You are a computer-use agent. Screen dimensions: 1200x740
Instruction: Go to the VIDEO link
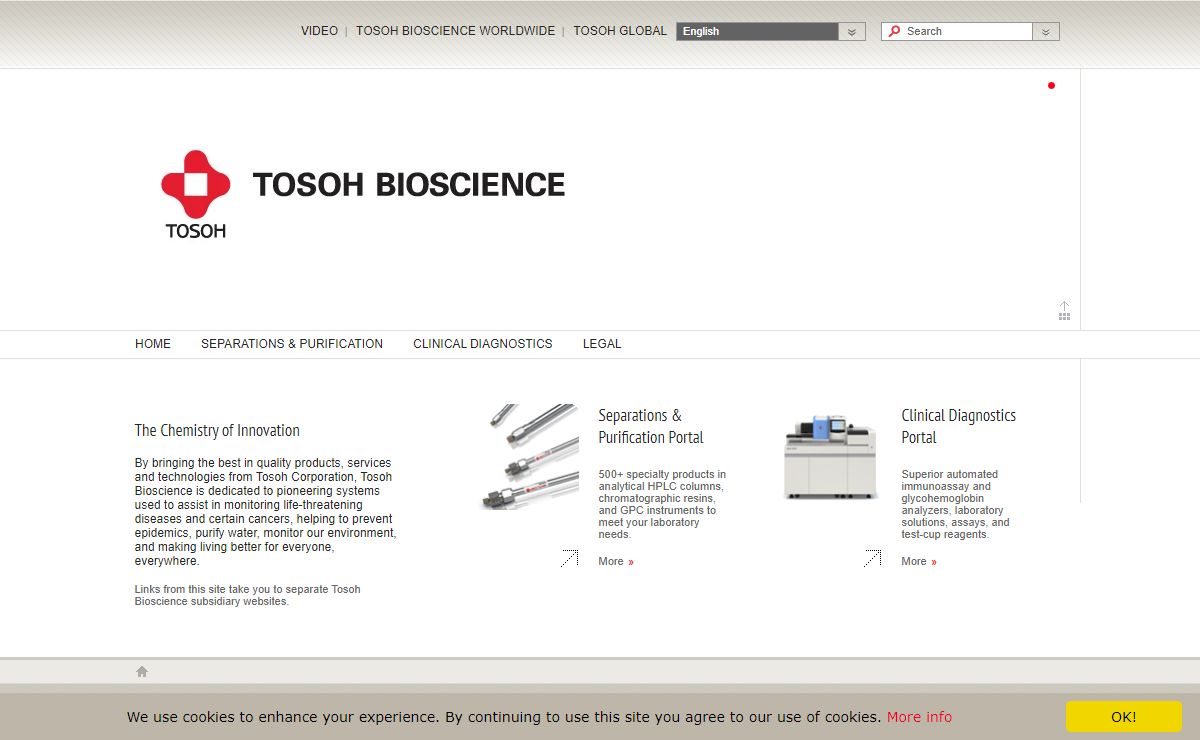point(320,31)
